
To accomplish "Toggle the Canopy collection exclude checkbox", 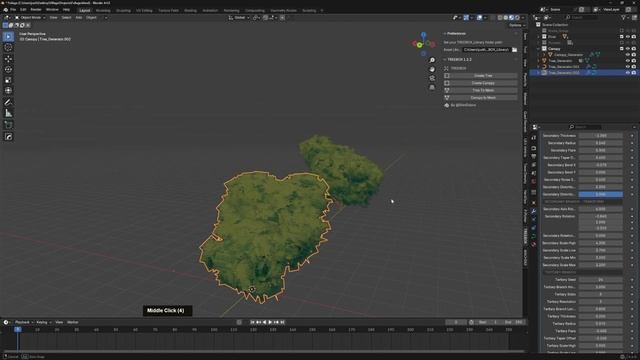I will point(622,49).
